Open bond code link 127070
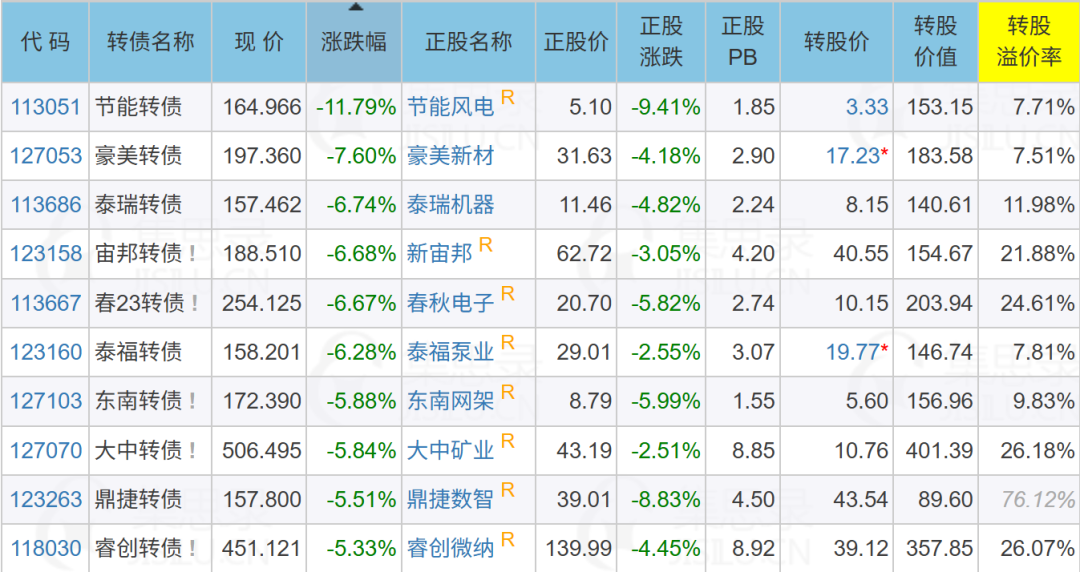This screenshot has height=572, width=1080. 45,451
